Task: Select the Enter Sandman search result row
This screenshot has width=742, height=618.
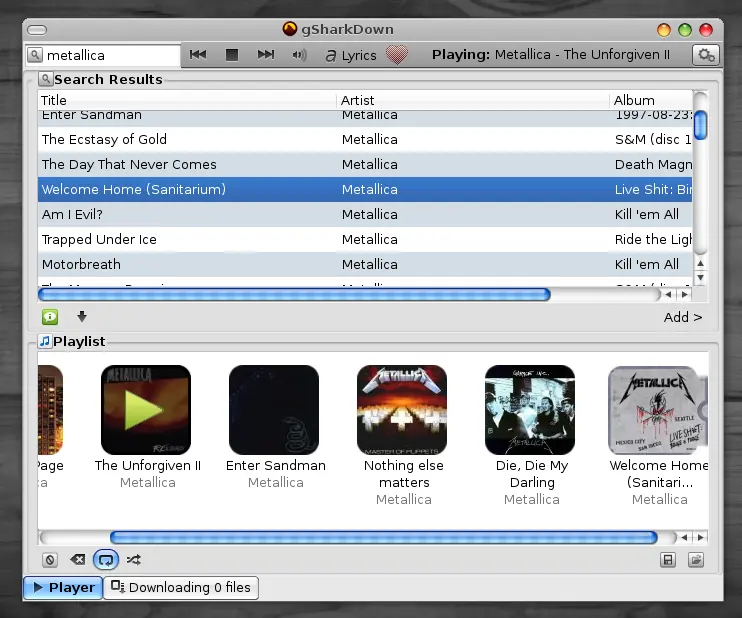Action: tap(365, 118)
